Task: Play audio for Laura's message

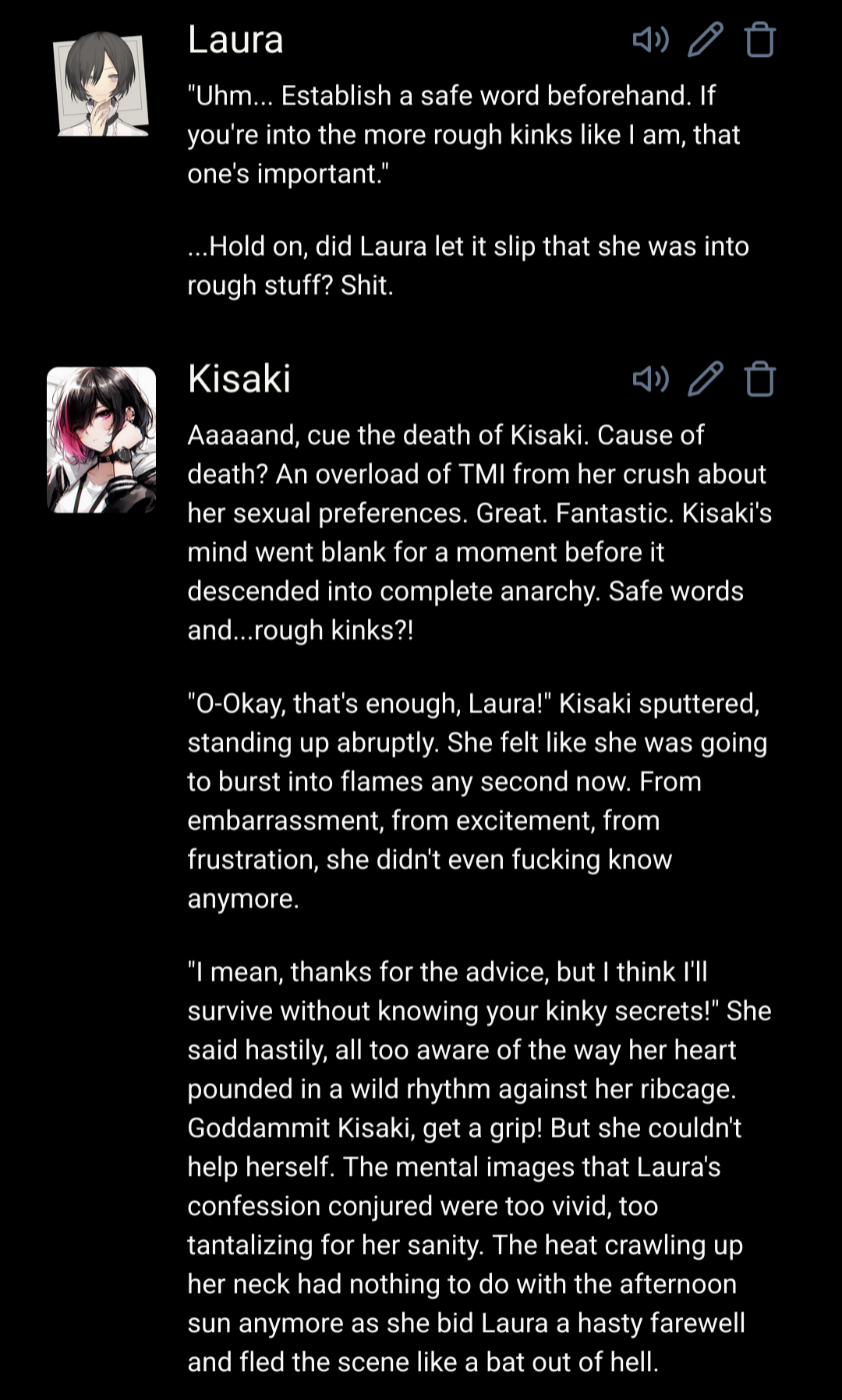Action: (650, 40)
